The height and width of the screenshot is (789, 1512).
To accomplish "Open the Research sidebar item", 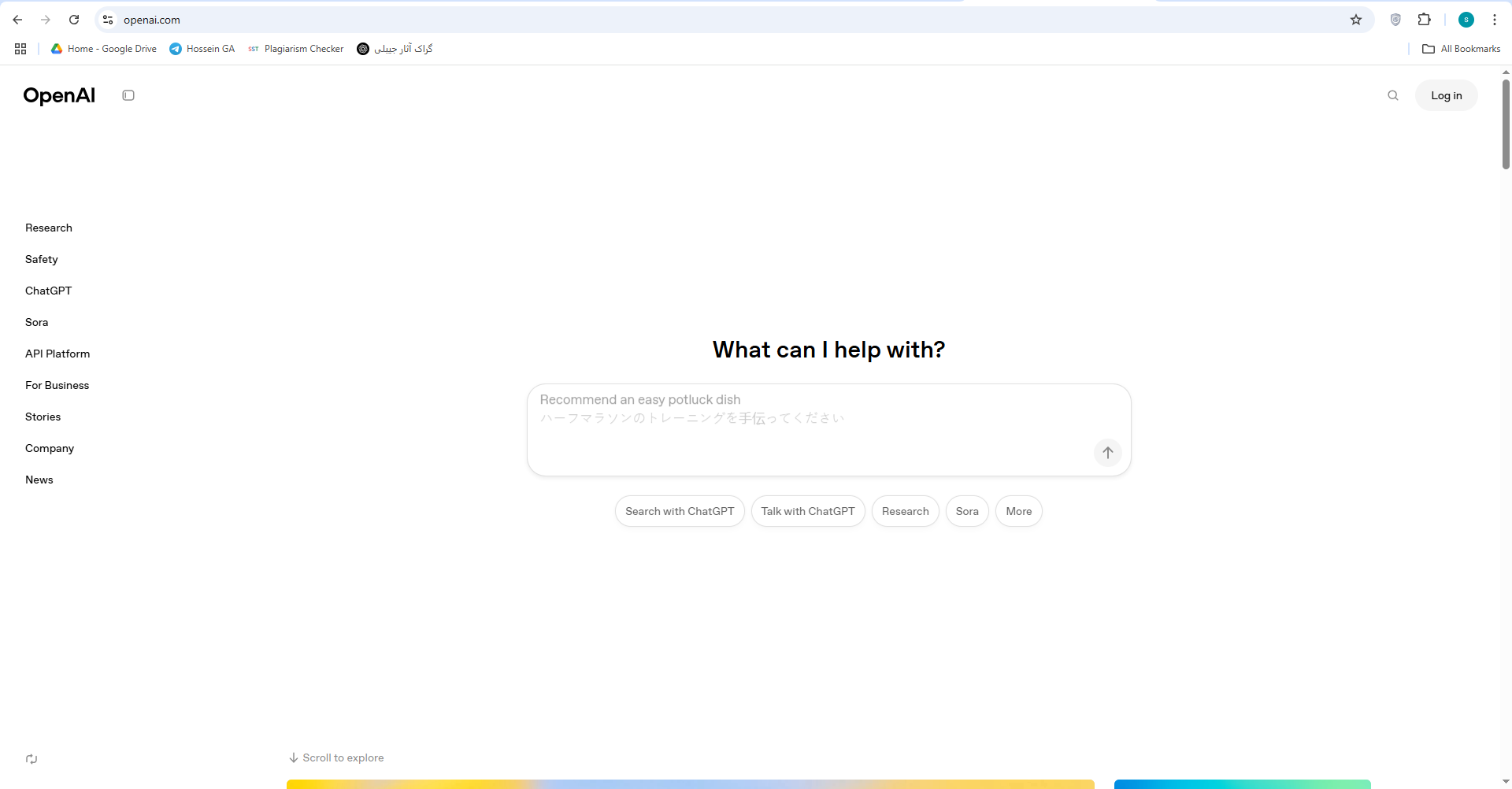I will click(x=49, y=228).
